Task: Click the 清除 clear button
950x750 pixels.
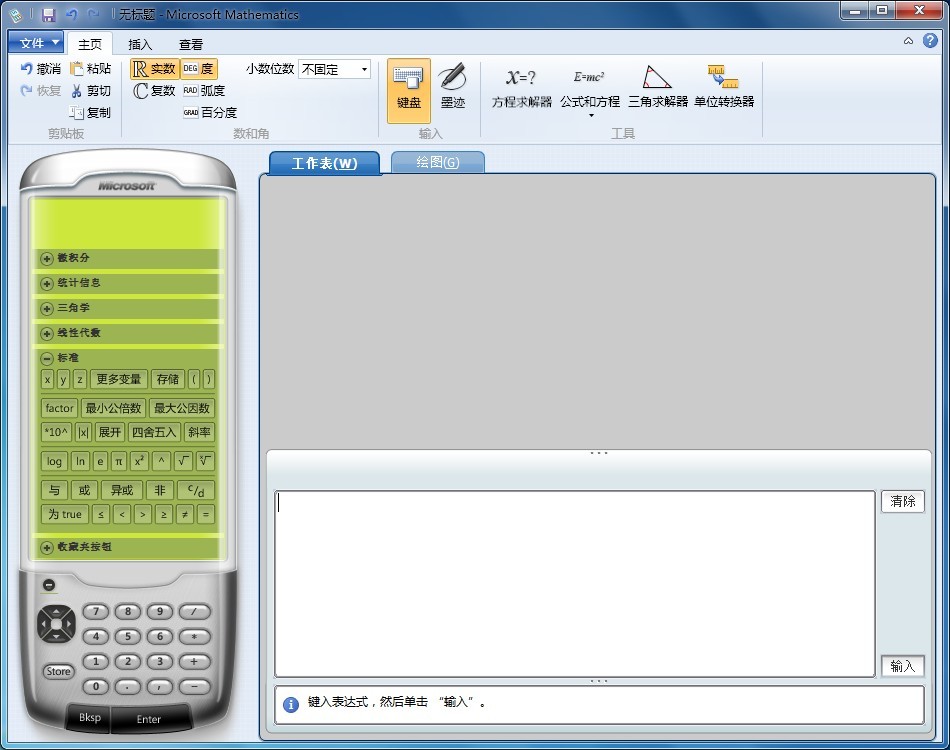Action: (902, 502)
